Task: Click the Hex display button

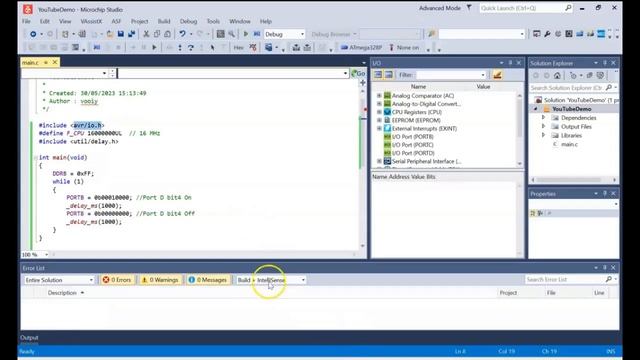Action: pyautogui.click(x=239, y=48)
